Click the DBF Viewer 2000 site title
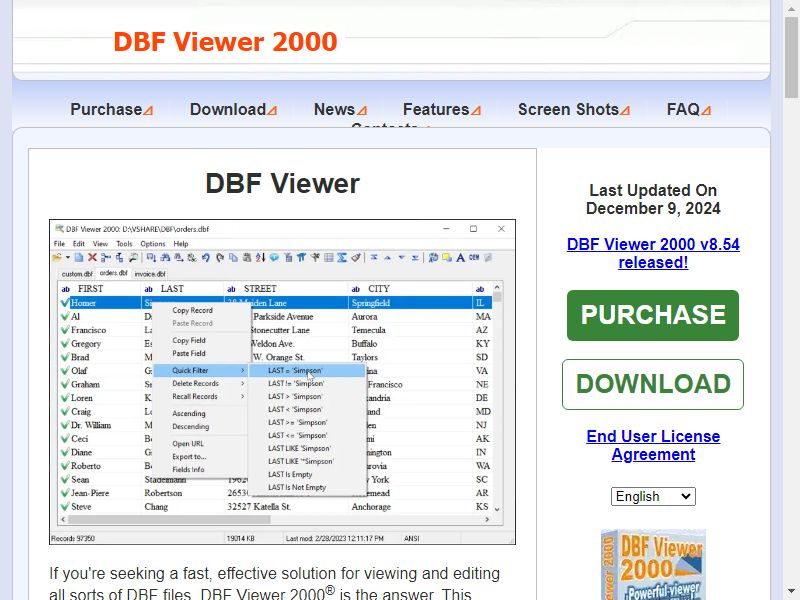The height and width of the screenshot is (600, 800). [225, 42]
